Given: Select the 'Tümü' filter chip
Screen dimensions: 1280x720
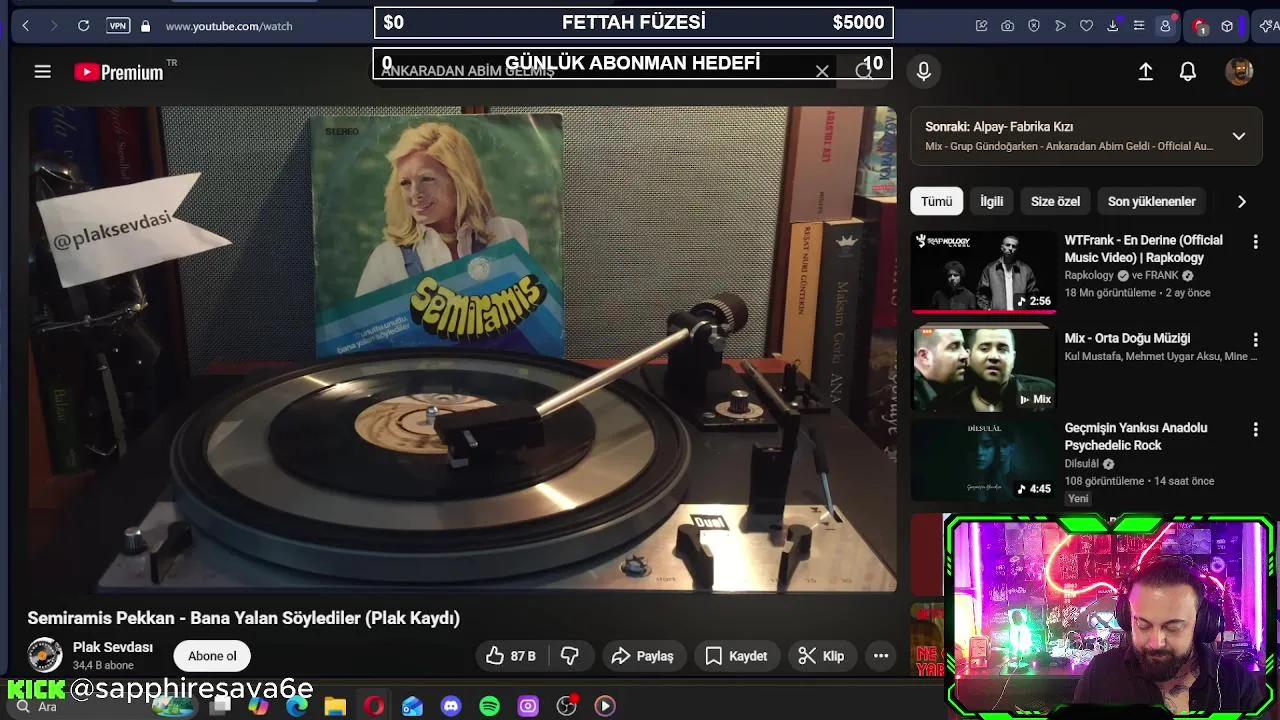Looking at the screenshot, I should [x=936, y=201].
